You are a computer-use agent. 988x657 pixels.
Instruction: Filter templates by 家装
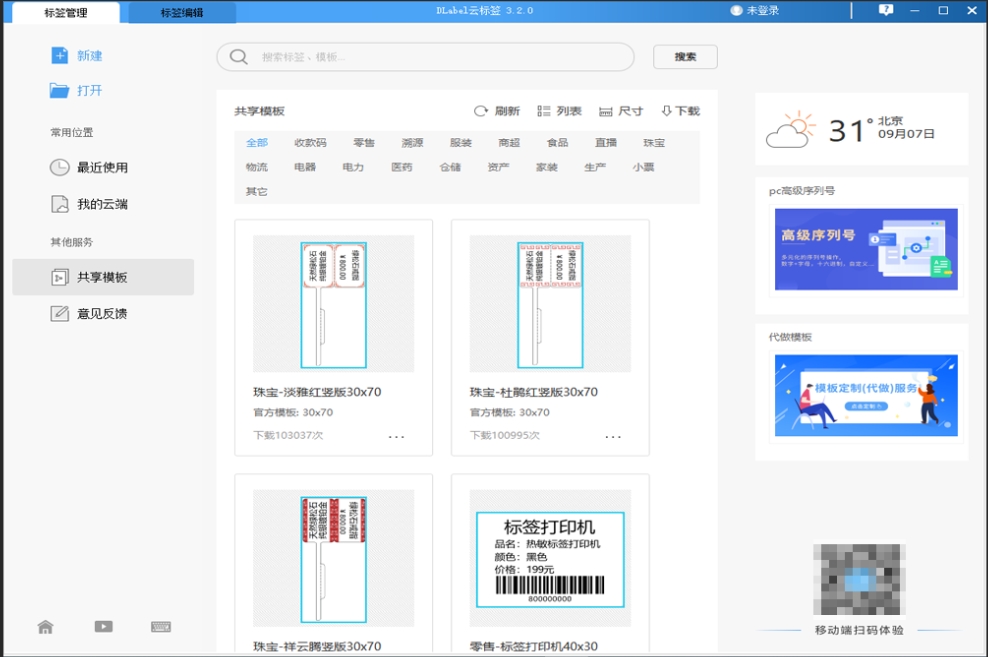click(x=547, y=167)
